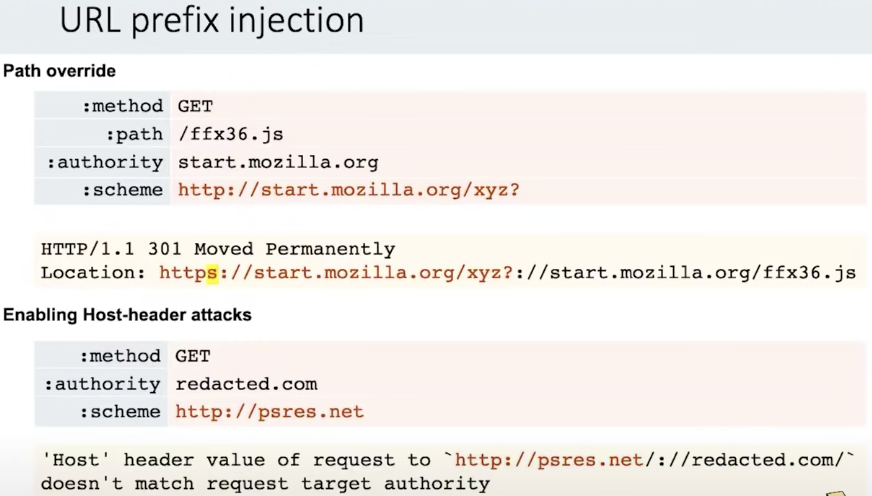The width and height of the screenshot is (872, 496).
Task: Click the yellow icon in bottom-right corner
Action: pyautogui.click(x=838, y=491)
